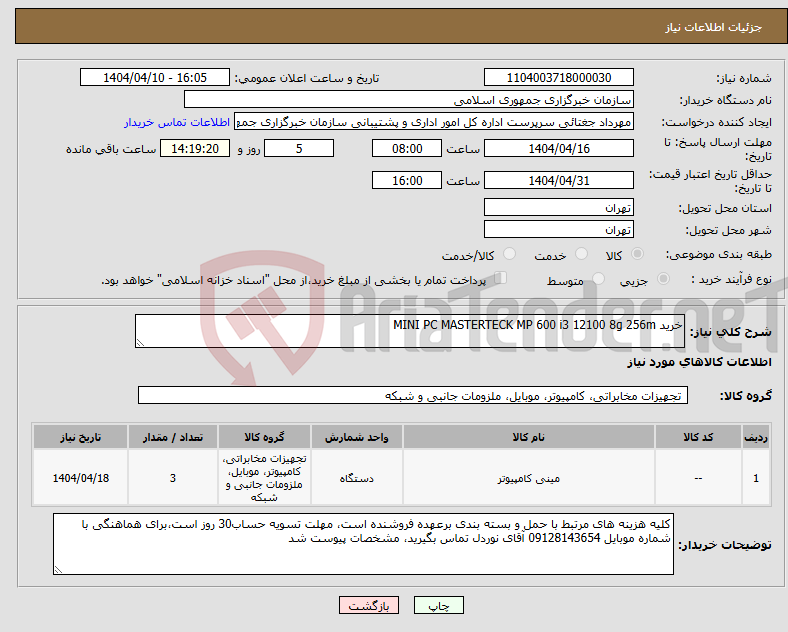Select the کالا/خدمت radio button
Image resolution: width=788 pixels, height=632 pixels.
tap(509, 254)
